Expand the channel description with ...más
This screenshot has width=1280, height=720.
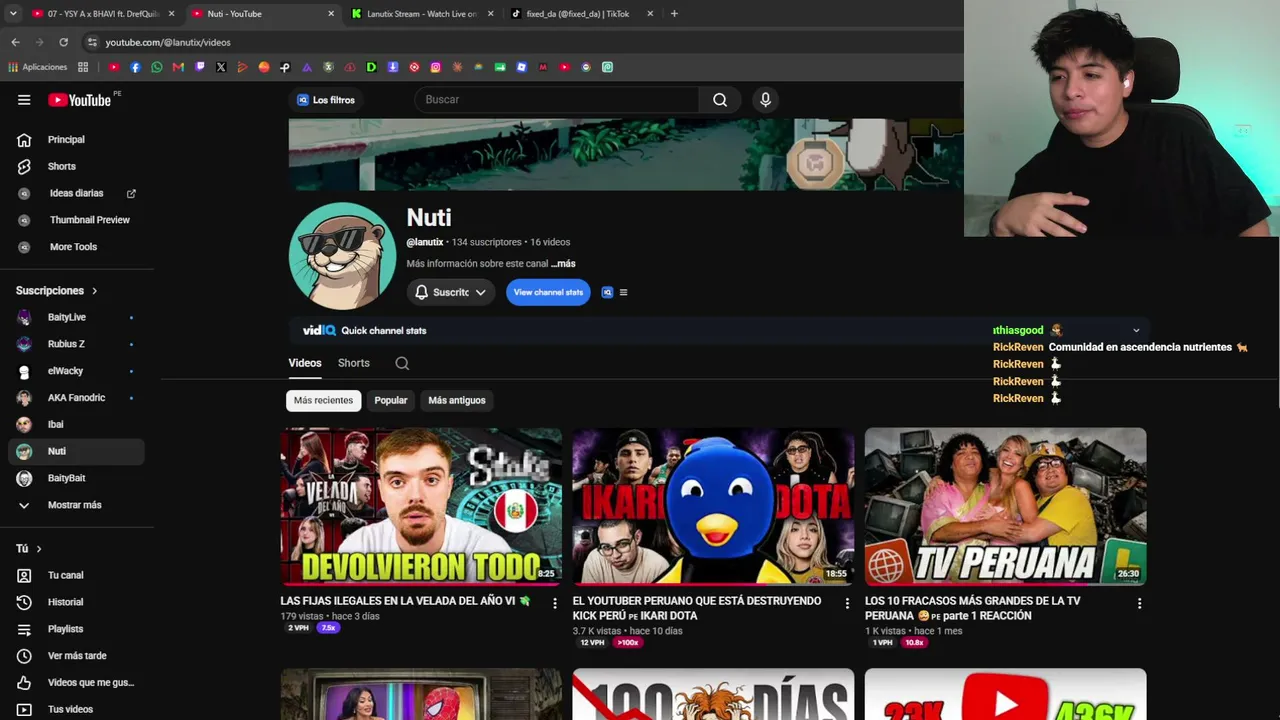pyautogui.click(x=563, y=264)
